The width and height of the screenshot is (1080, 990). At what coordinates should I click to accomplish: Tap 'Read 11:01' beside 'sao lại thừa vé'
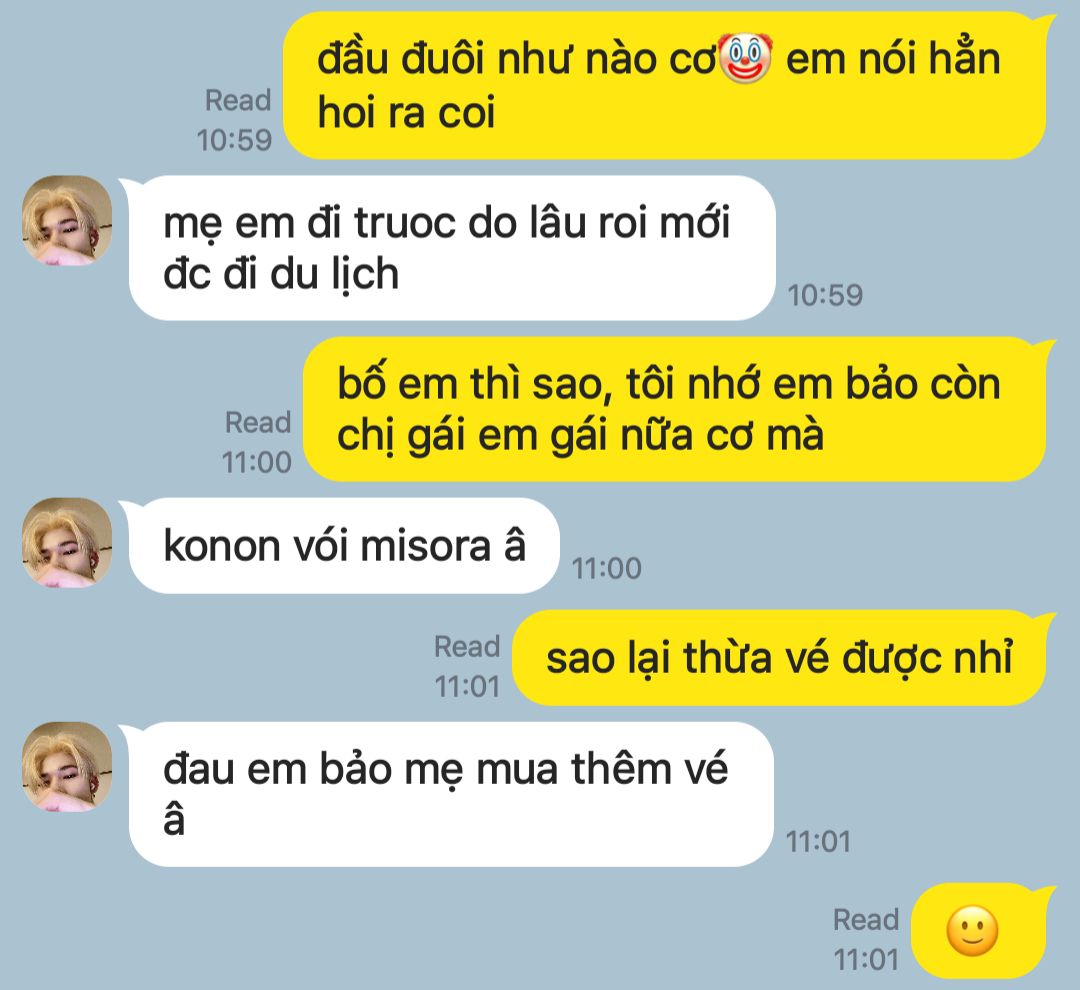(x=467, y=666)
